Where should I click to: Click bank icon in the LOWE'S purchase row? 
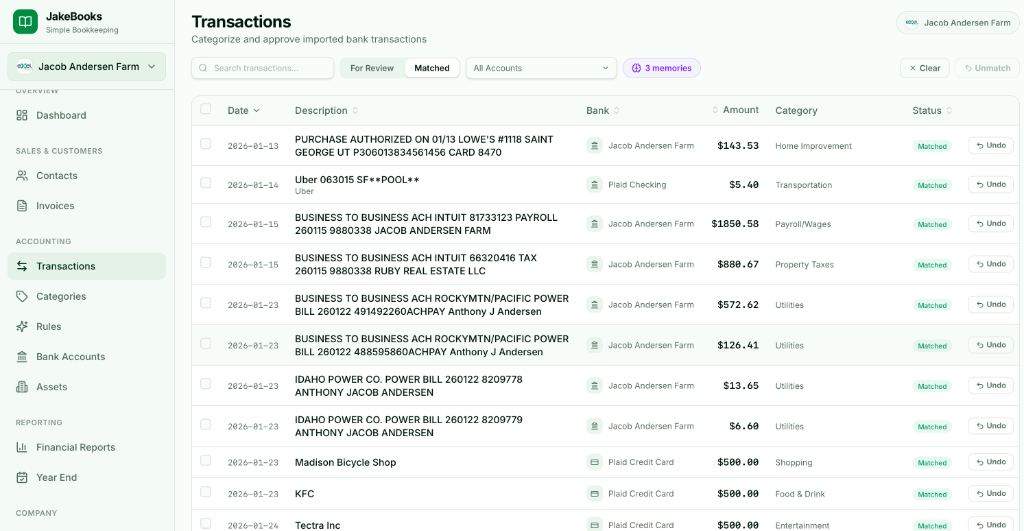[x=594, y=146]
